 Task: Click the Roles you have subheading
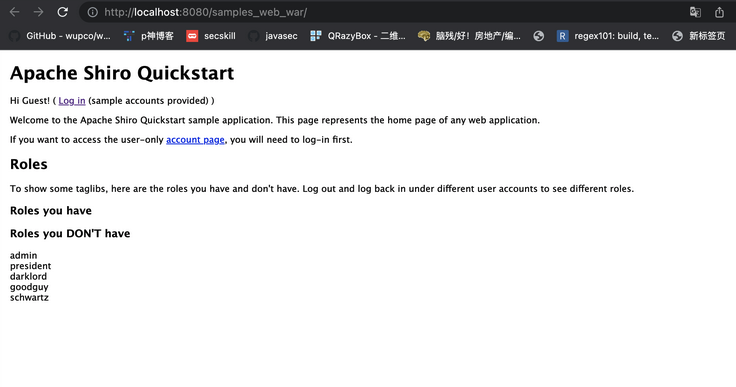pyautogui.click(x=51, y=210)
